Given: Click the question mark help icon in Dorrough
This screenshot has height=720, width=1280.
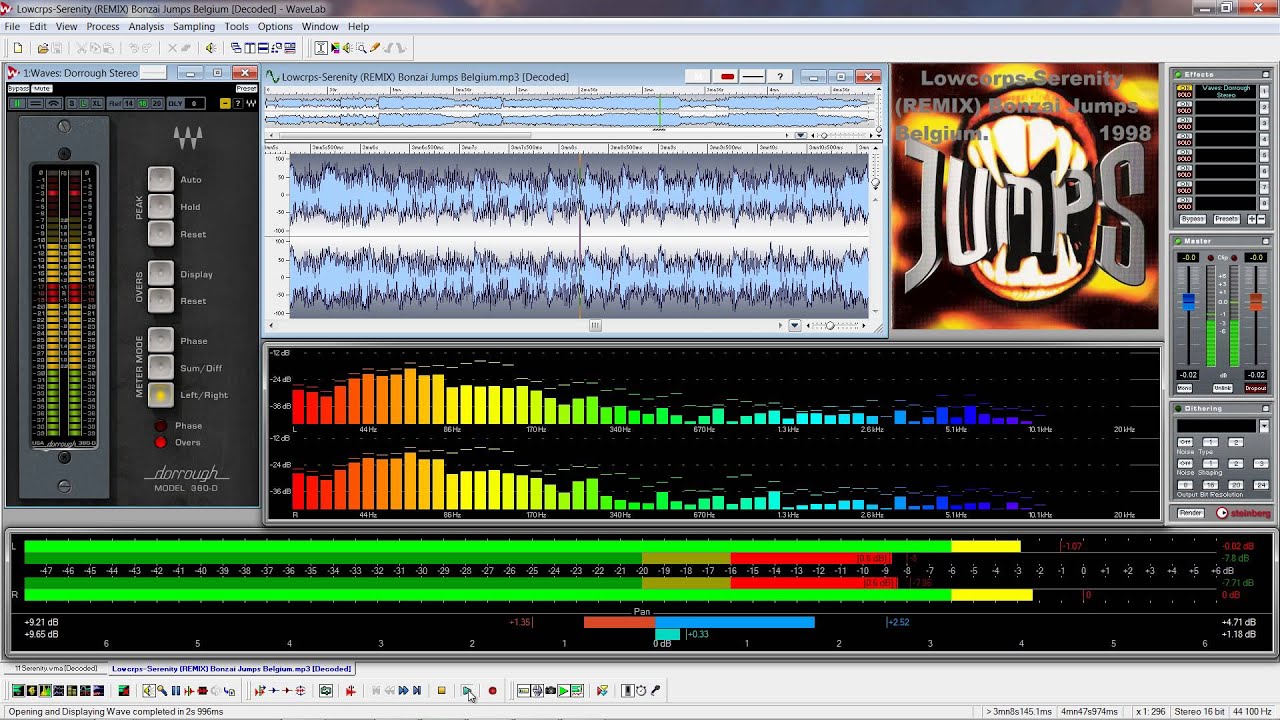Looking at the screenshot, I should (238, 103).
